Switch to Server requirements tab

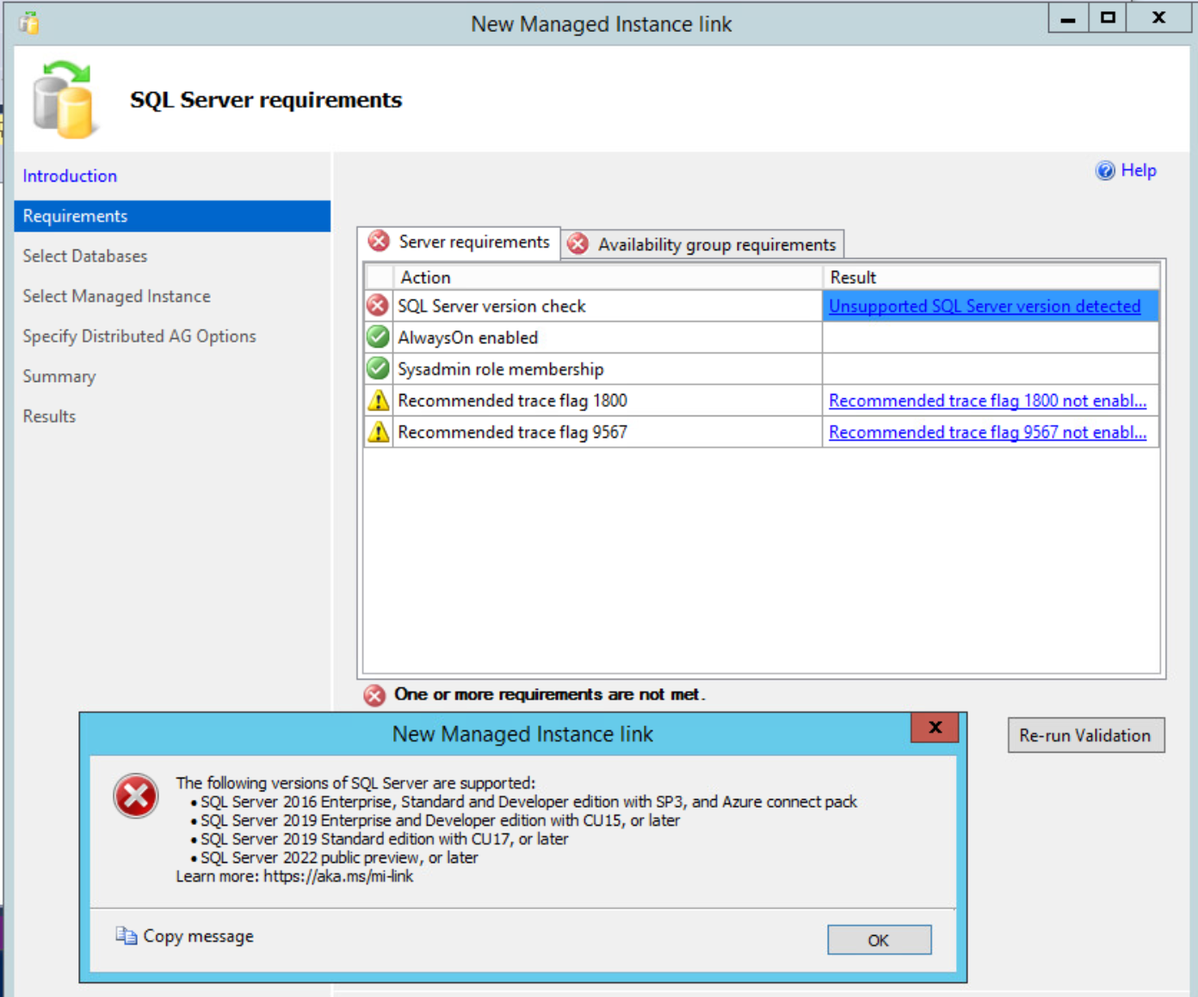tap(458, 242)
